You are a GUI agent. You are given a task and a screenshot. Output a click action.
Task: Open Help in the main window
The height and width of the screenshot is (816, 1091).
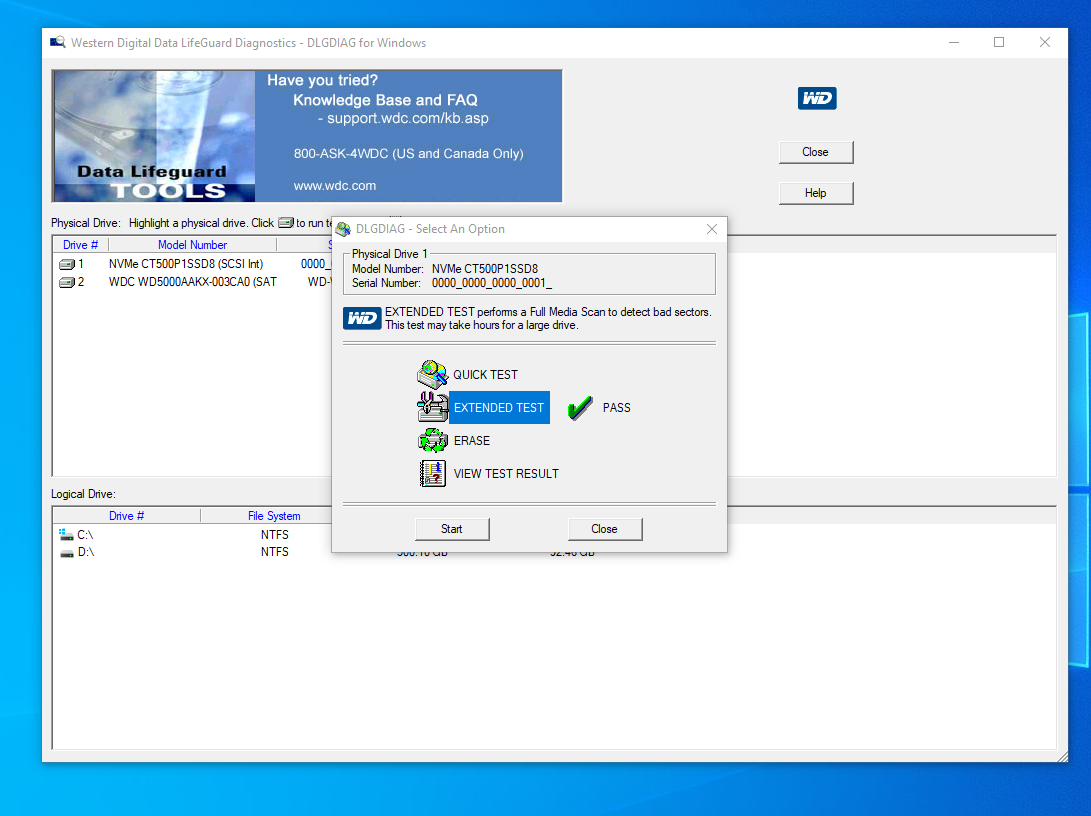815,193
